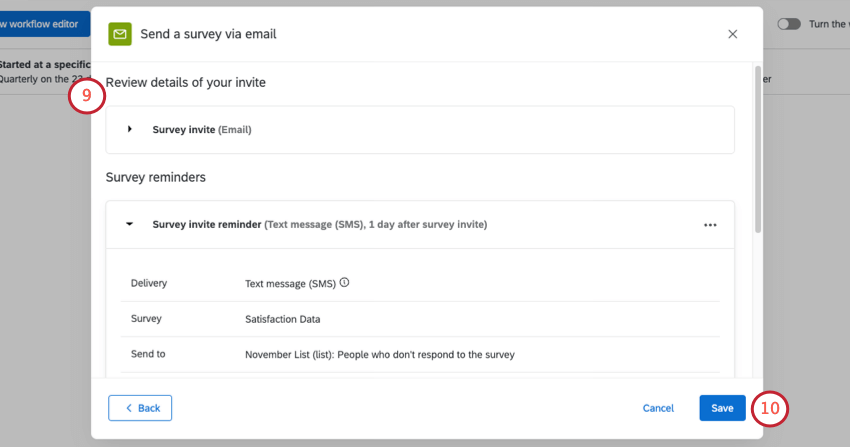Viewport: 850px width, 447px height.
Task: Close the Send a survey via email dialog
Action: coord(732,34)
